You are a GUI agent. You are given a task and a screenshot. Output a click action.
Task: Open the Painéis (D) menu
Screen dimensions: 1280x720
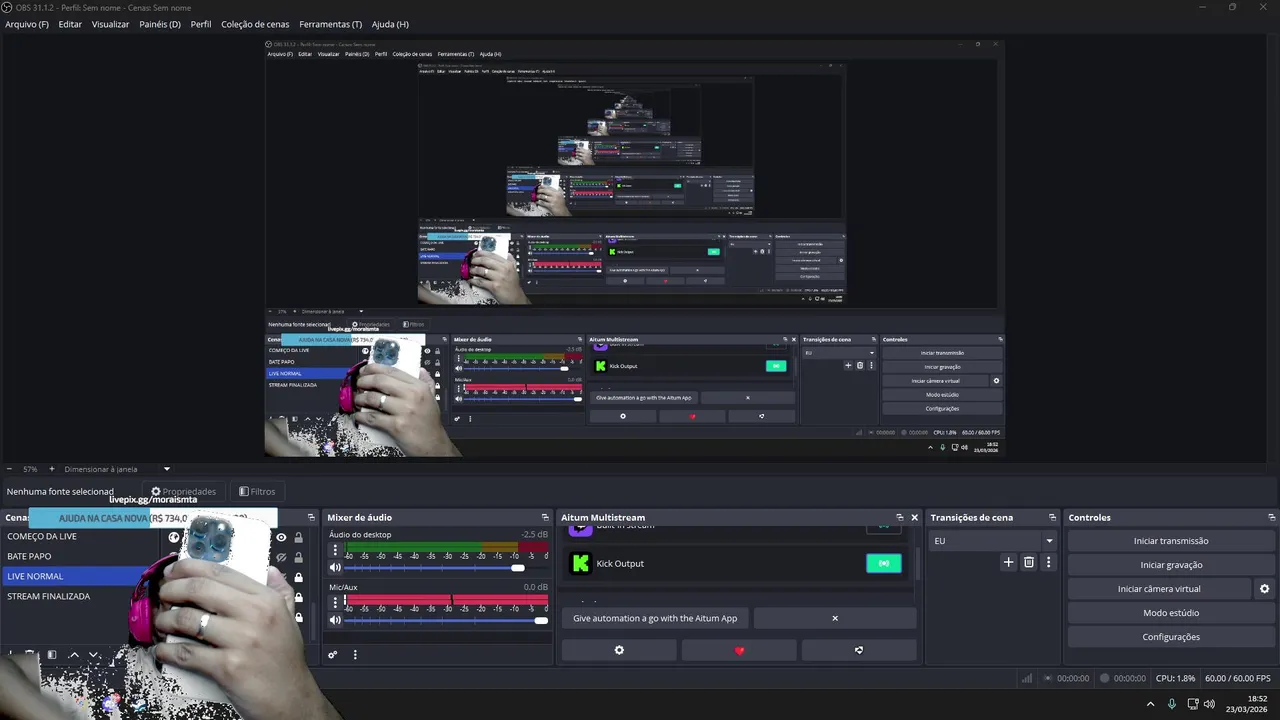(x=160, y=24)
